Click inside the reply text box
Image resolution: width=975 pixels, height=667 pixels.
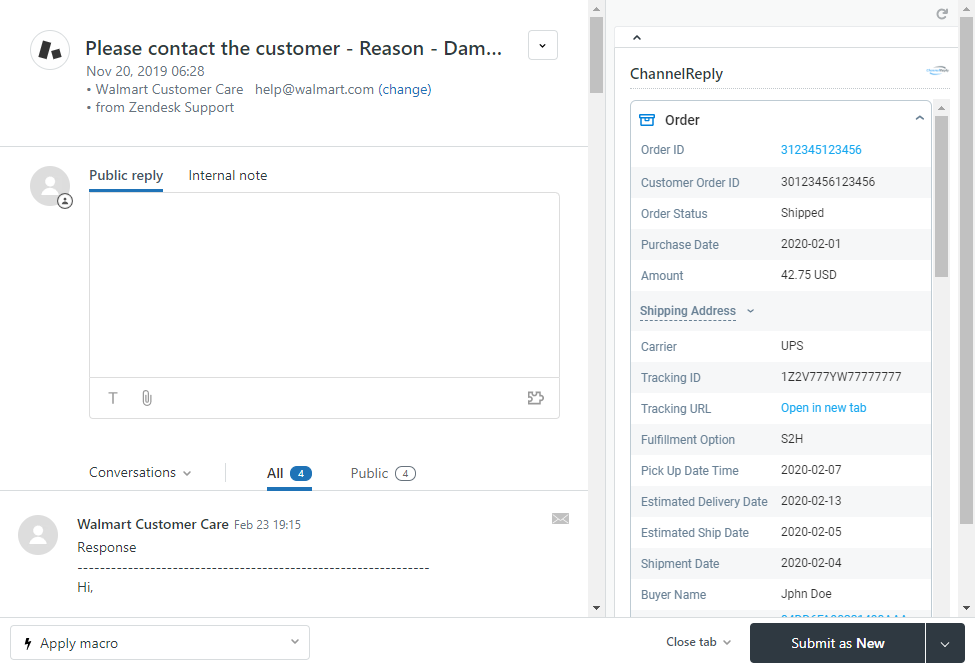(x=324, y=285)
